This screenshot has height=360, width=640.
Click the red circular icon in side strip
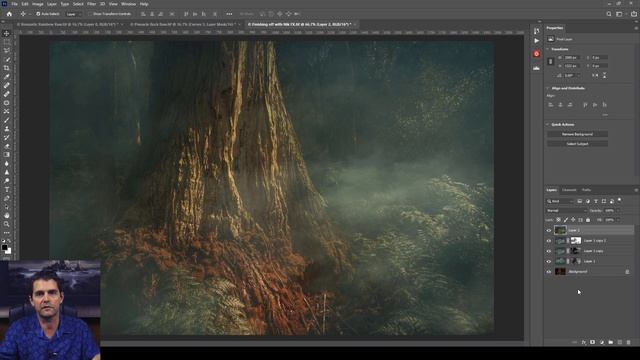point(536,54)
